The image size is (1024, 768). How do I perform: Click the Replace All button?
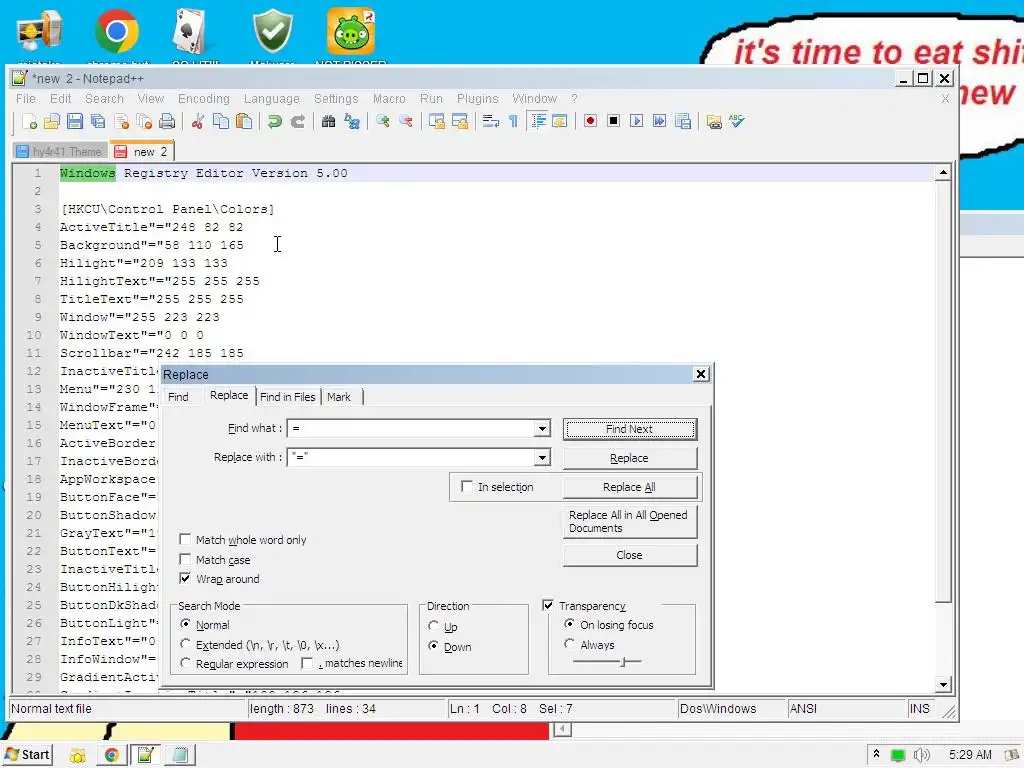(x=630, y=487)
